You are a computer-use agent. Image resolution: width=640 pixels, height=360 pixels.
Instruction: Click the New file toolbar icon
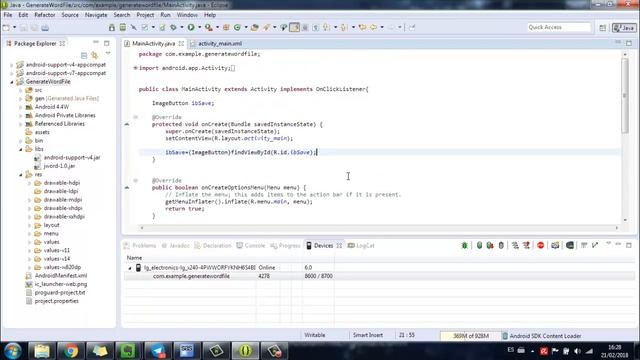point(7,27)
